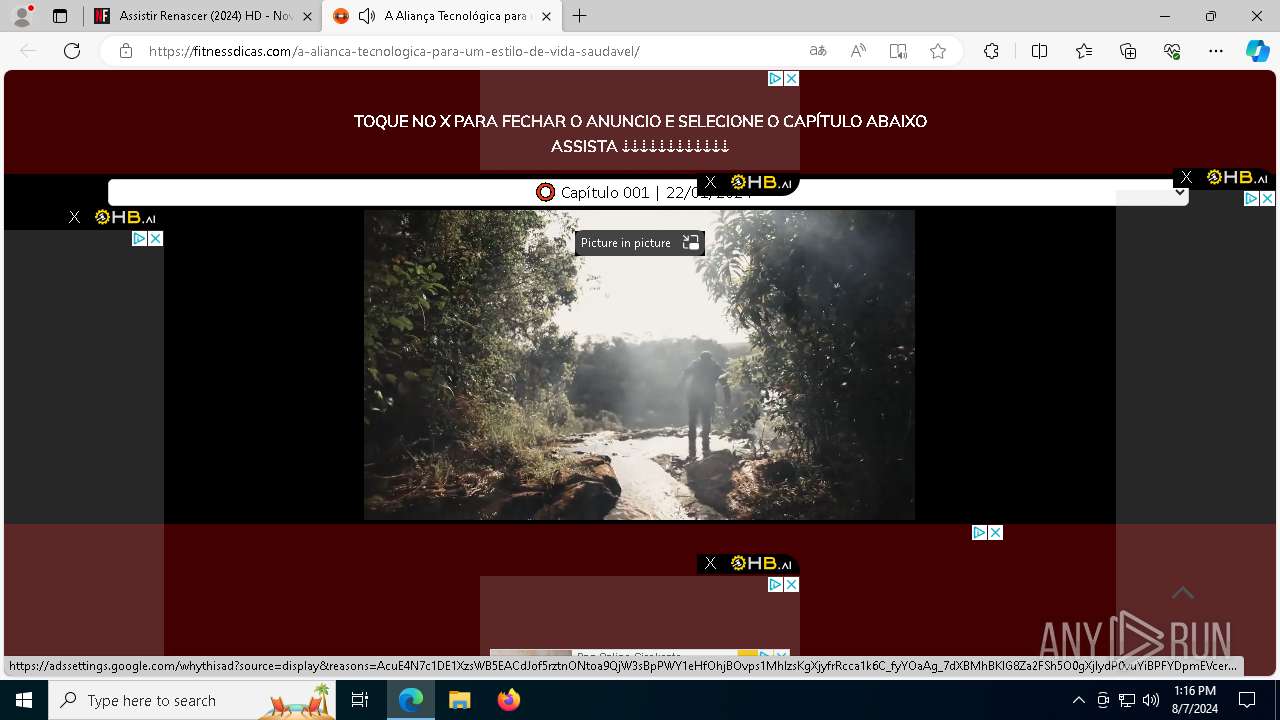The width and height of the screenshot is (1280, 720).
Task: Close the HB.ai ad left of video
Action: [74, 217]
